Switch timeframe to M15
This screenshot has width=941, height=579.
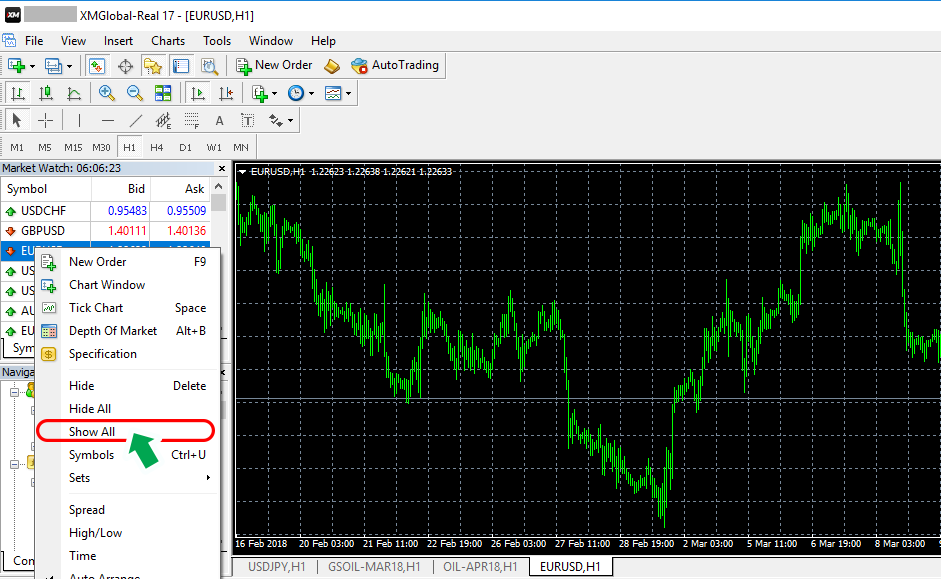click(x=73, y=148)
